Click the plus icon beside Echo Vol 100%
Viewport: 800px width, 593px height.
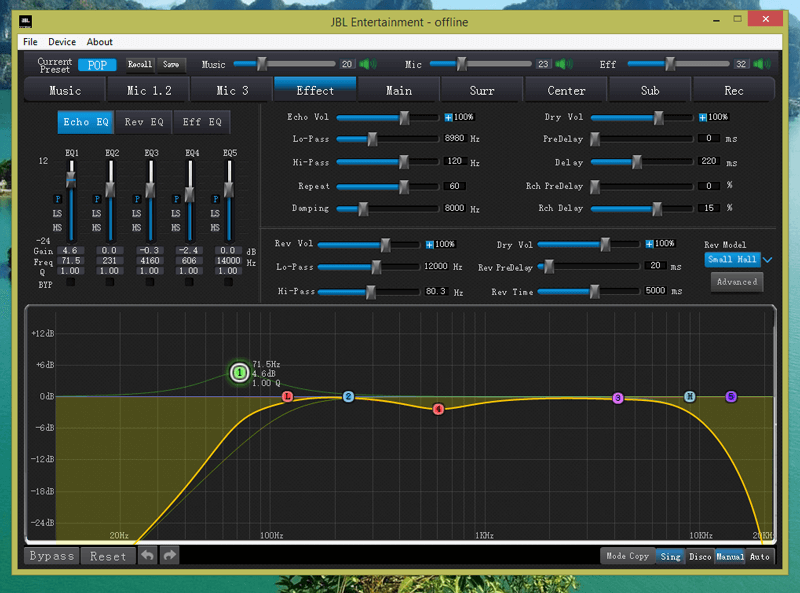coord(449,117)
